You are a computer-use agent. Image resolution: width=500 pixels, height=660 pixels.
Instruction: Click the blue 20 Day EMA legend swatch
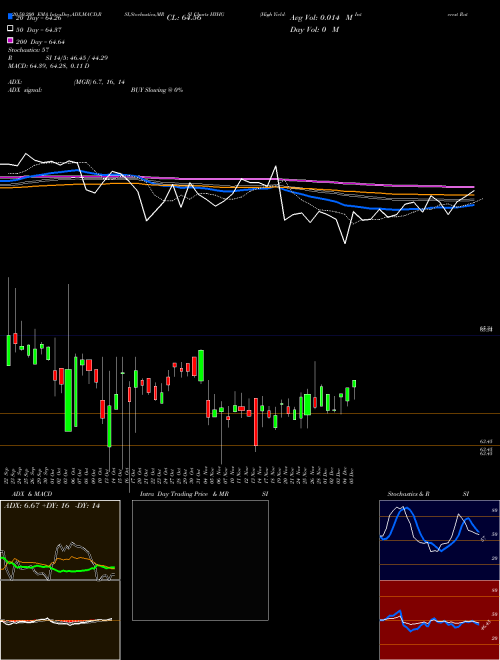click(11, 16)
